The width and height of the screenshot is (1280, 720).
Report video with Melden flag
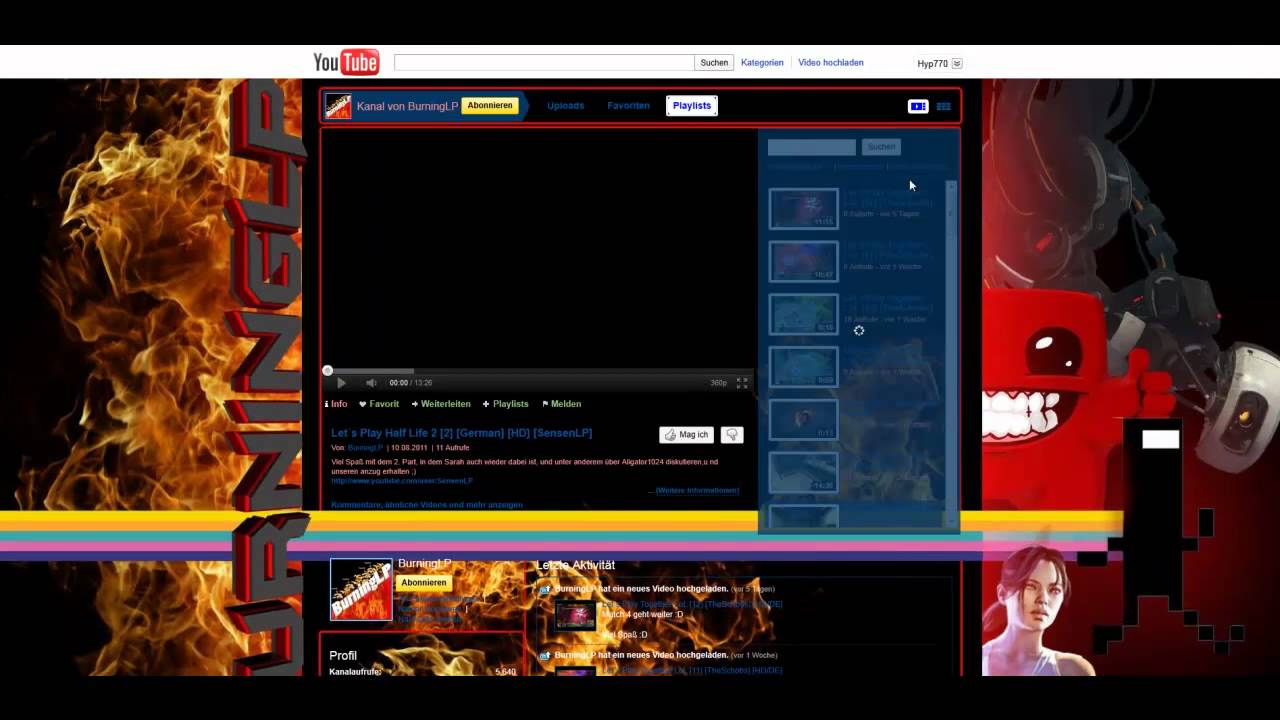point(561,404)
